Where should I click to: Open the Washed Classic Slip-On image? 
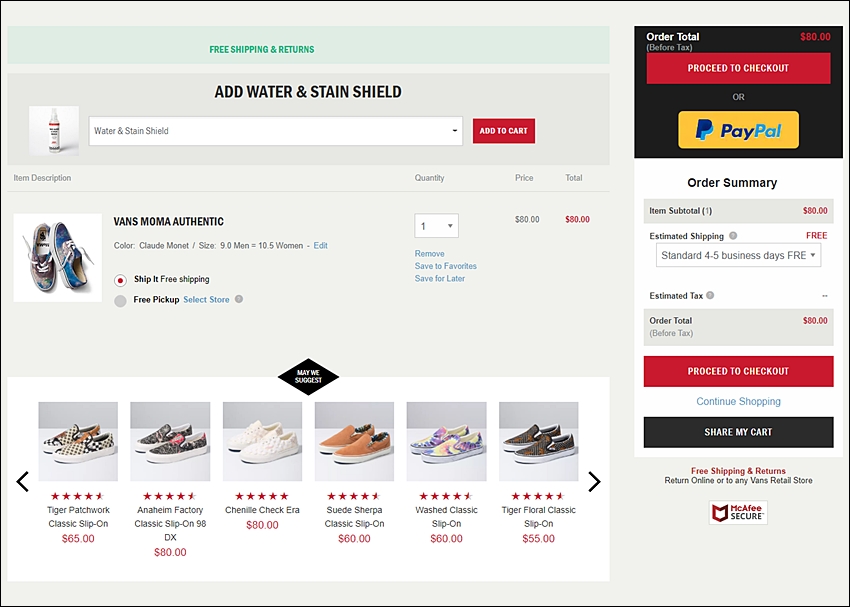tap(447, 441)
